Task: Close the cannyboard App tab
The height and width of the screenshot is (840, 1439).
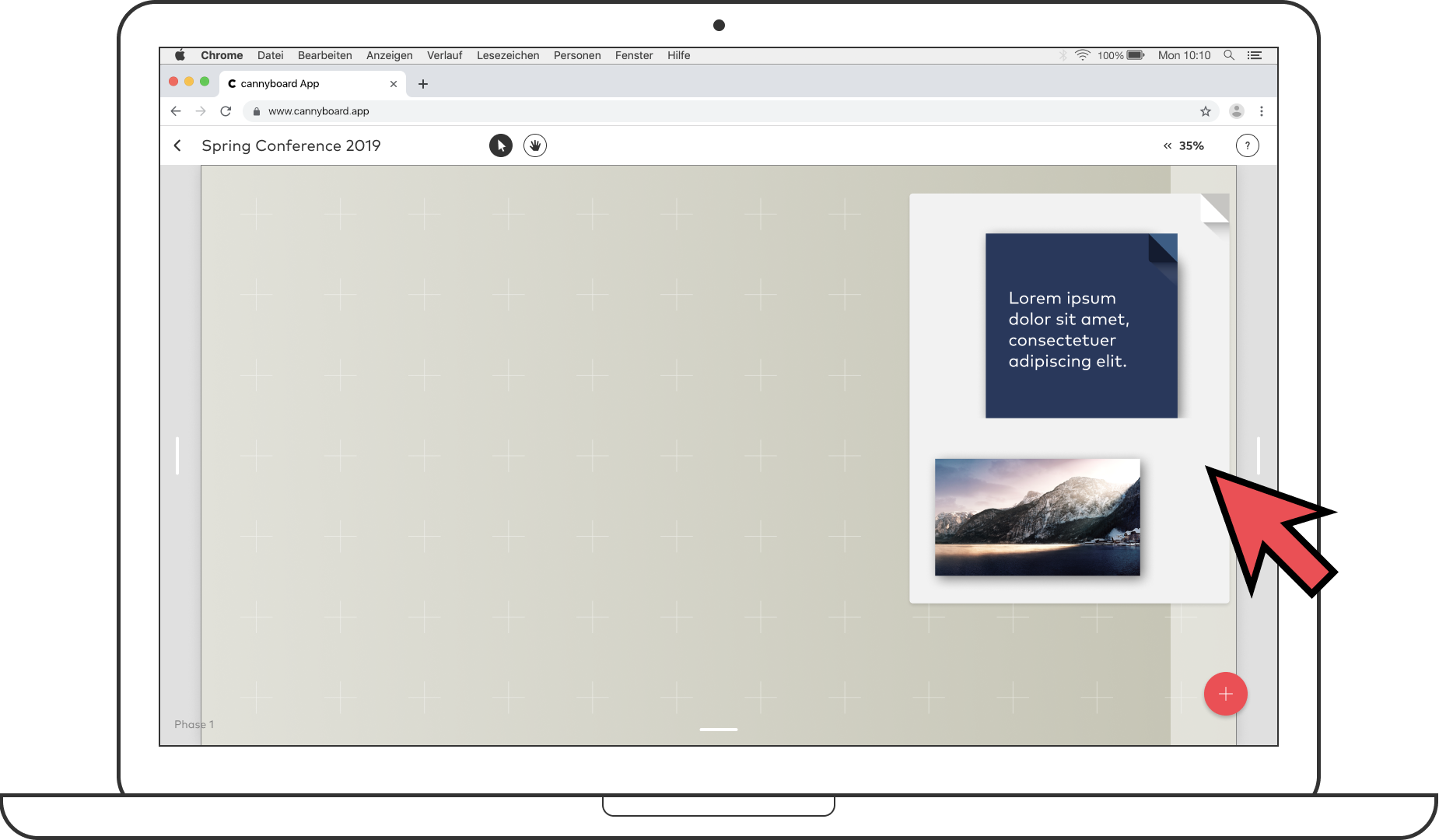Action: point(394,84)
